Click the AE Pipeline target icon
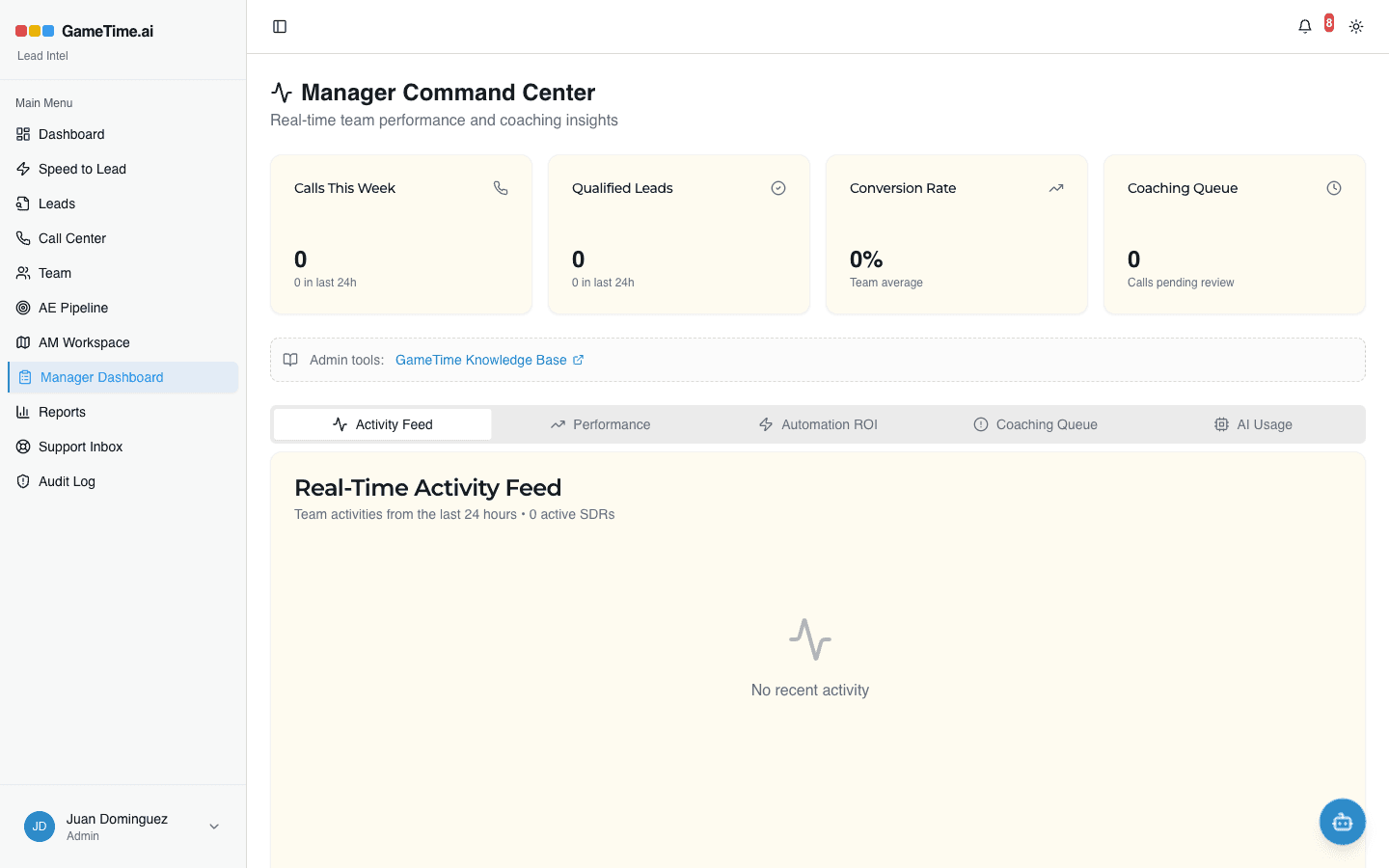Screen dimensions: 1389x868 click(x=23, y=308)
